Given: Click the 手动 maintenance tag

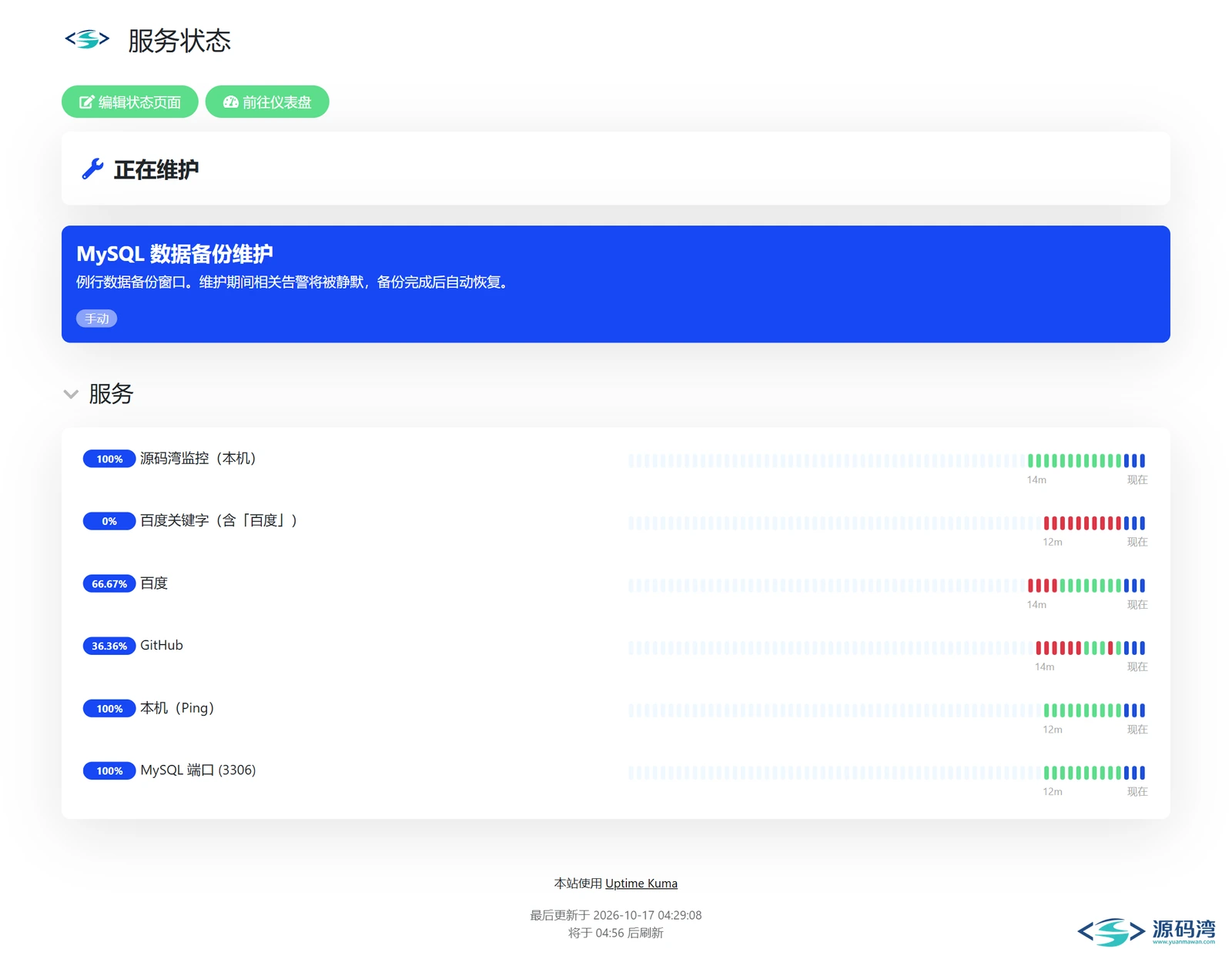Looking at the screenshot, I should [x=96, y=319].
